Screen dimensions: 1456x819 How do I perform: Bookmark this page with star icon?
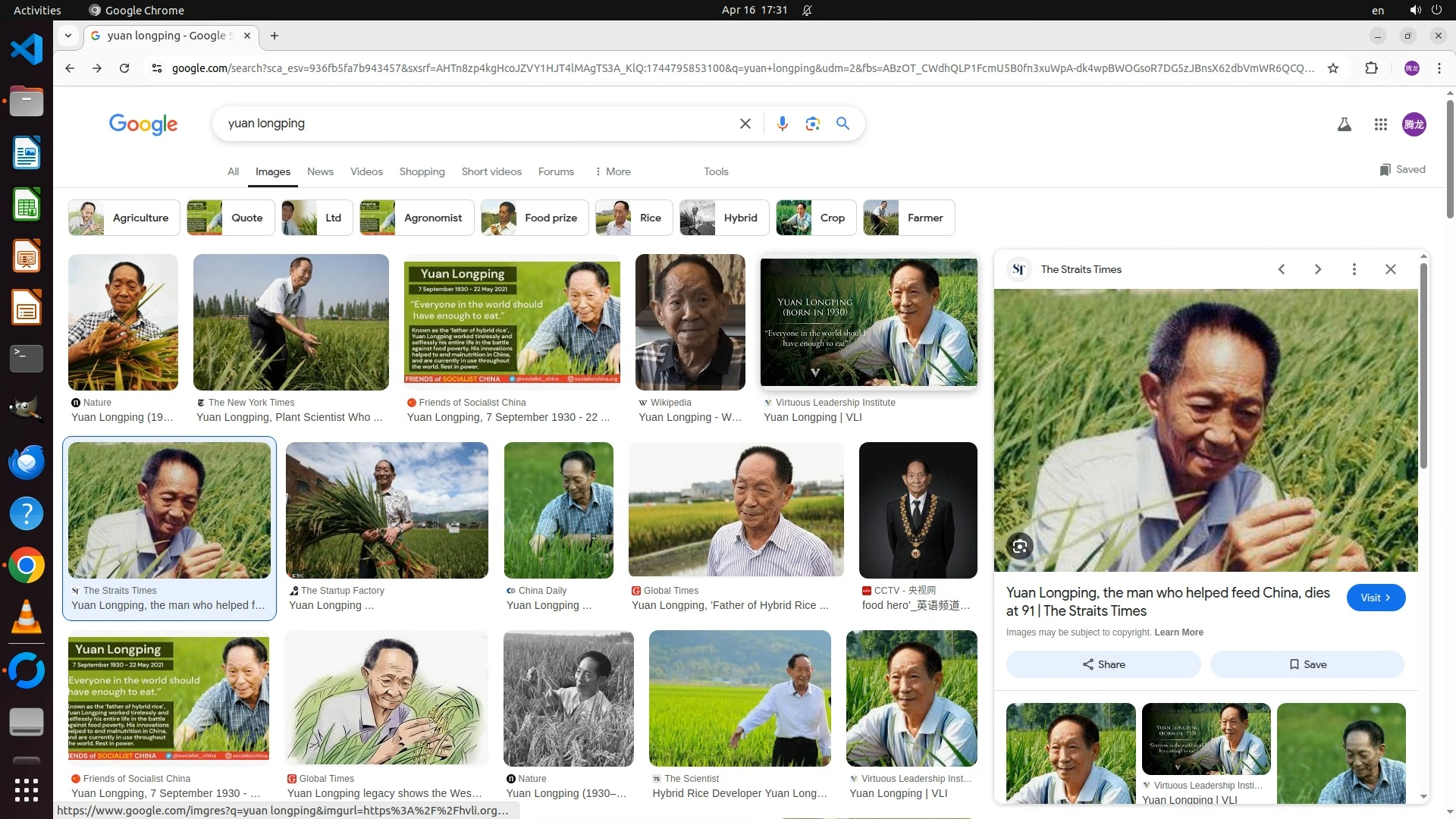tap(1333, 68)
